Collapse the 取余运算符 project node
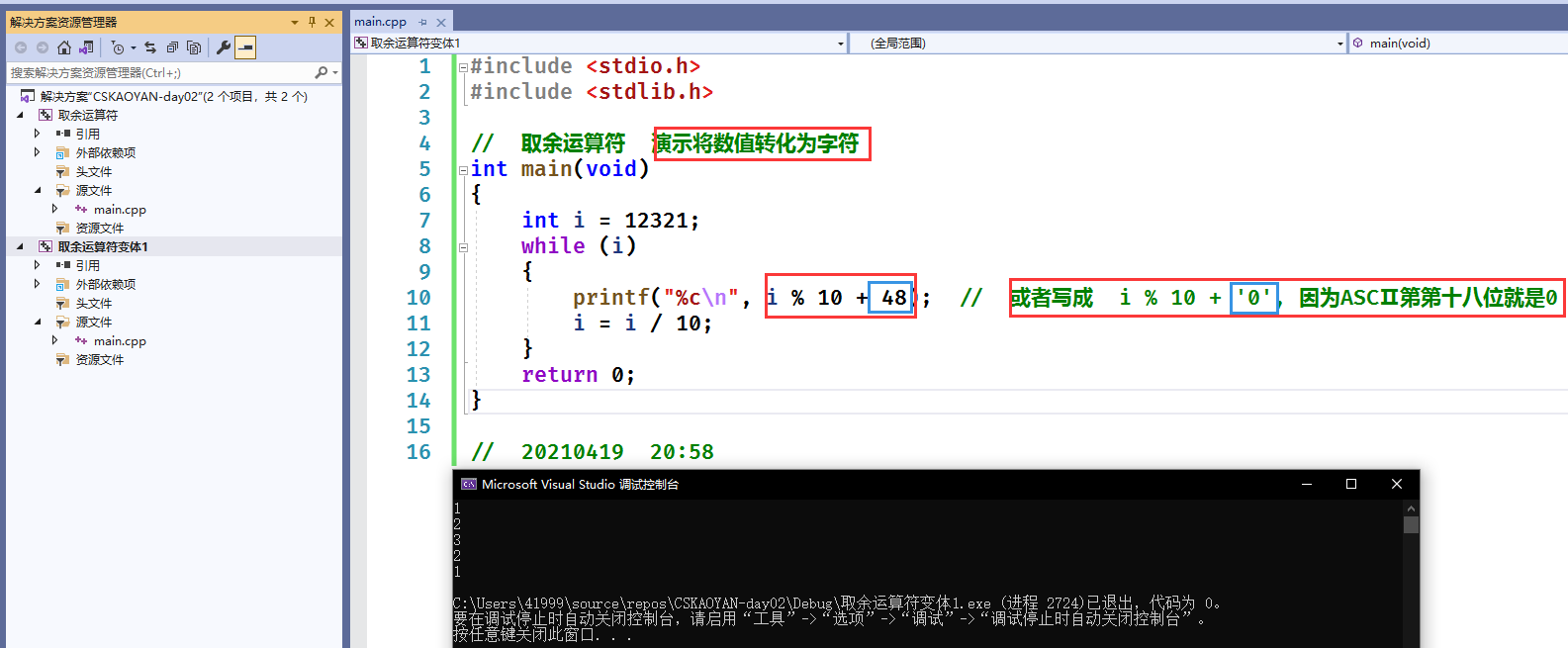1568x648 pixels. pos(20,115)
